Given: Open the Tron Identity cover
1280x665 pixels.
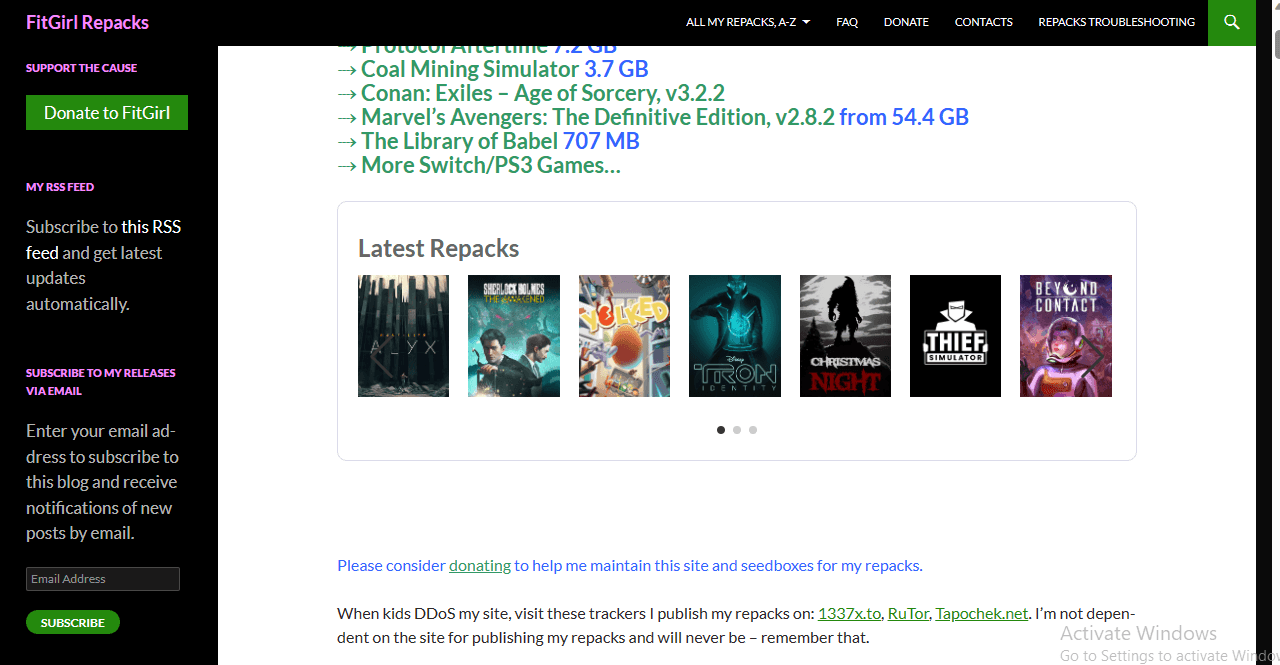Looking at the screenshot, I should click(x=735, y=336).
